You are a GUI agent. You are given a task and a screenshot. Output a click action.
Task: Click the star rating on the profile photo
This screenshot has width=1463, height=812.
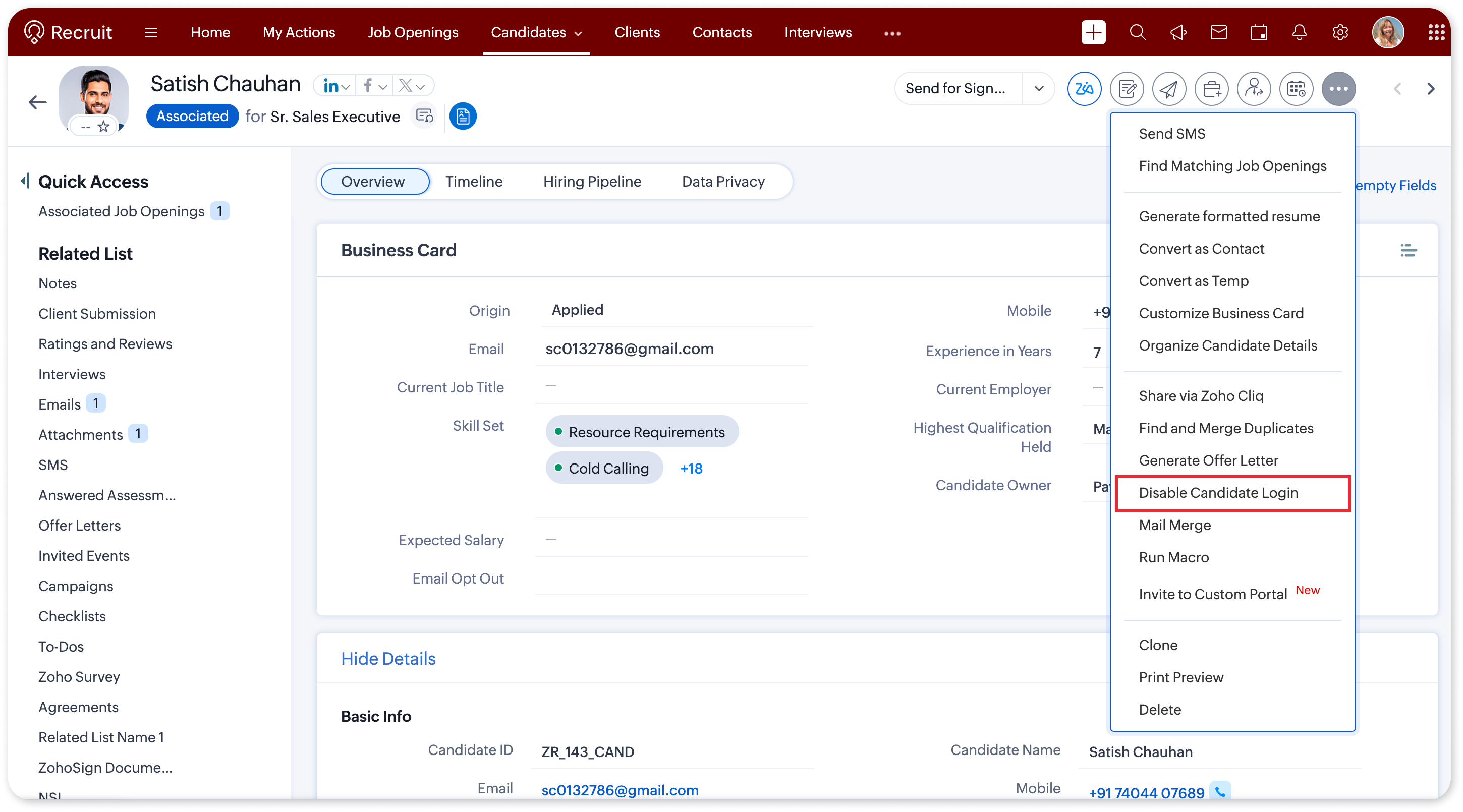pyautogui.click(x=103, y=127)
